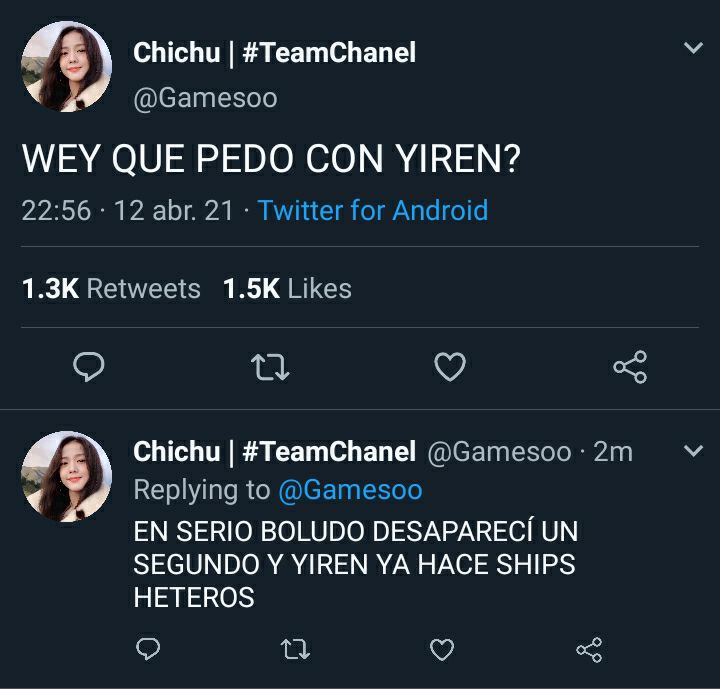Viewport: 720px width, 689px height.
Task: Like the reply tweet
Action: click(x=442, y=649)
